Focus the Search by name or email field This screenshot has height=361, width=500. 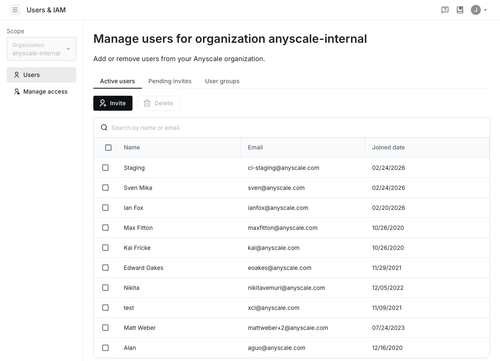pos(291,128)
